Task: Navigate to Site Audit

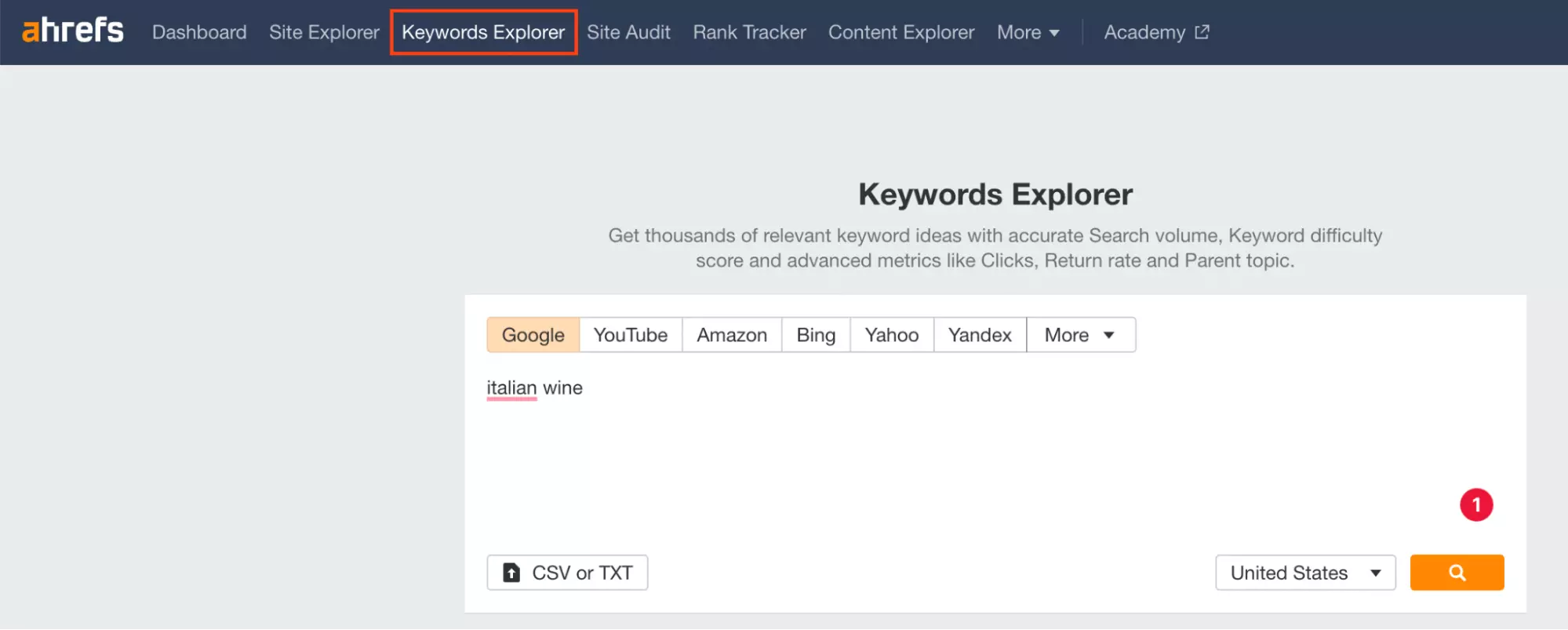Action: (x=628, y=32)
